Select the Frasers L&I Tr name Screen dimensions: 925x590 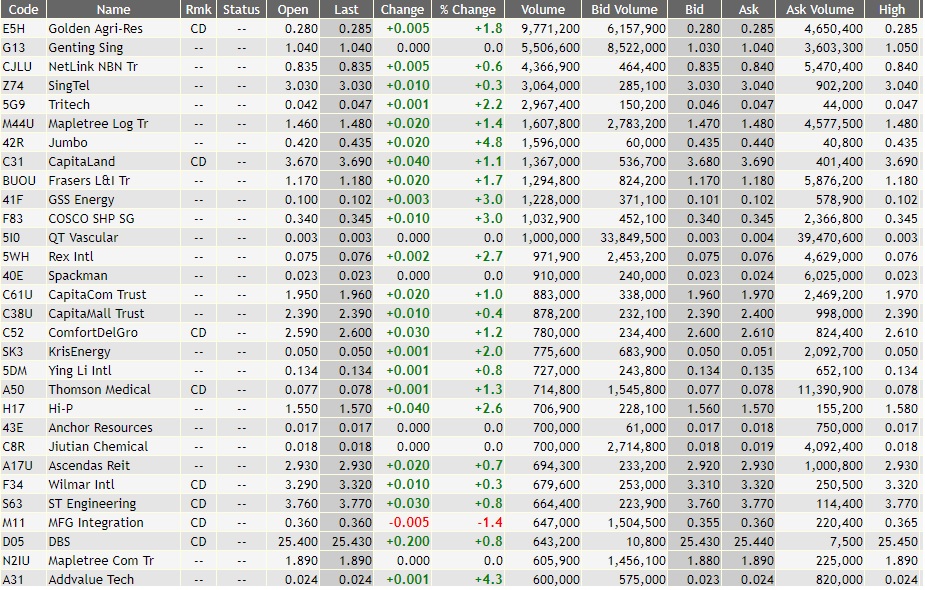pos(89,181)
